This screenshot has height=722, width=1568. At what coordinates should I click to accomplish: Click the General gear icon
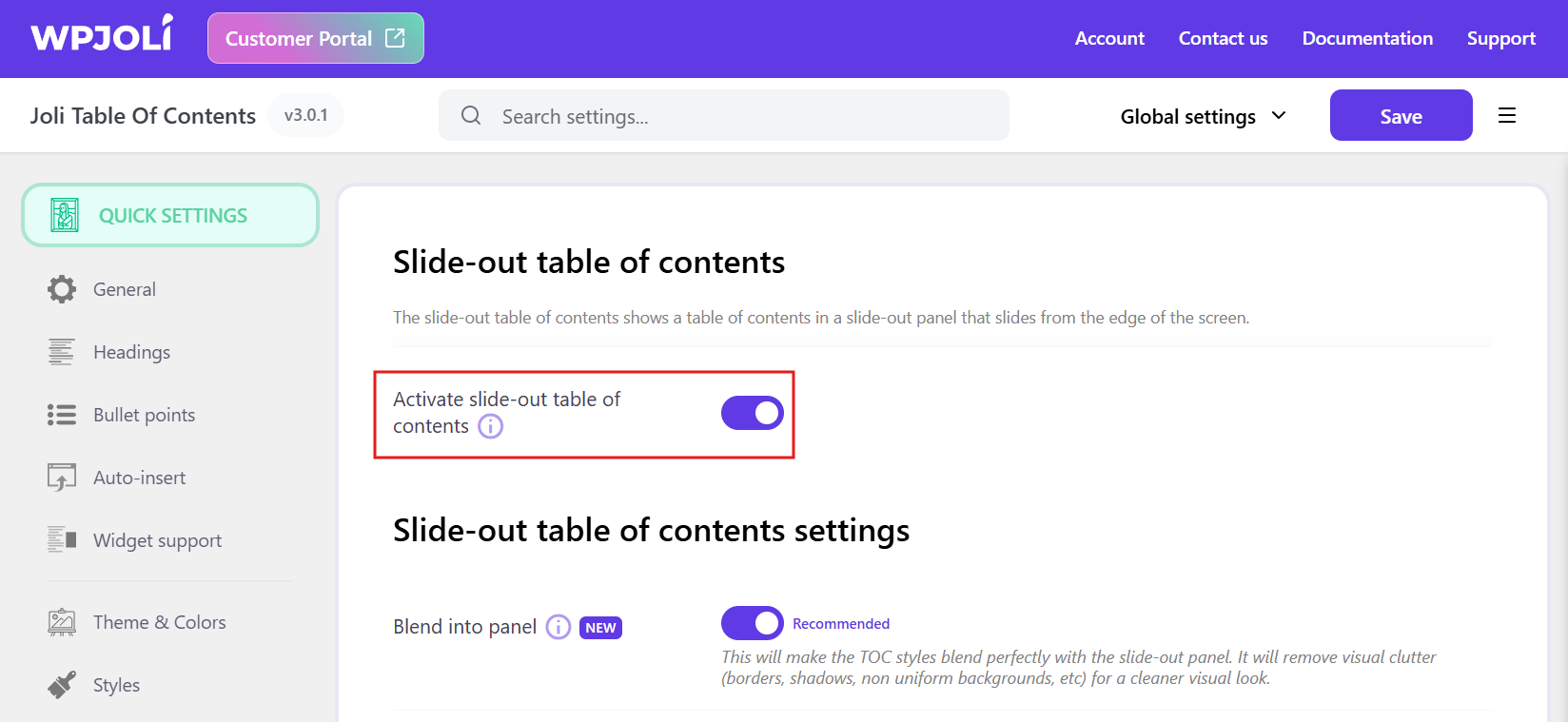[x=62, y=289]
